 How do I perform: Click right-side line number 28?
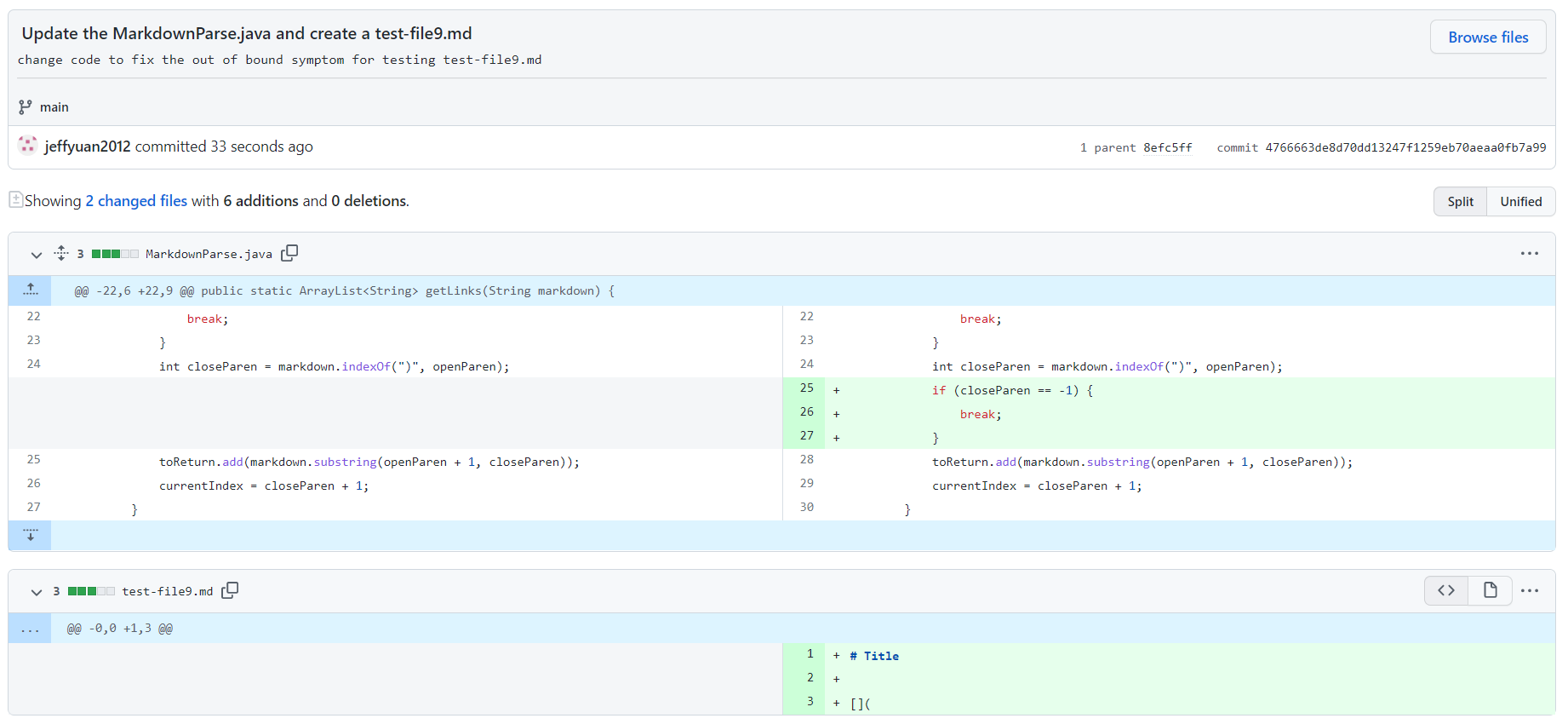pyautogui.click(x=806, y=460)
